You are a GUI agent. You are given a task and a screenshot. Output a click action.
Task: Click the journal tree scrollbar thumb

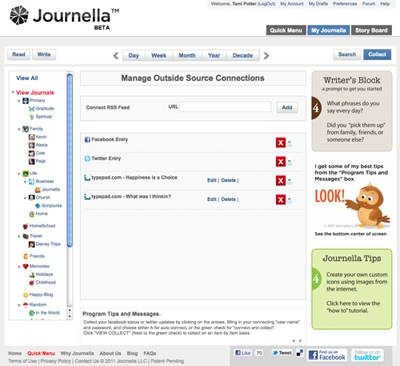pyautogui.click(x=70, y=160)
